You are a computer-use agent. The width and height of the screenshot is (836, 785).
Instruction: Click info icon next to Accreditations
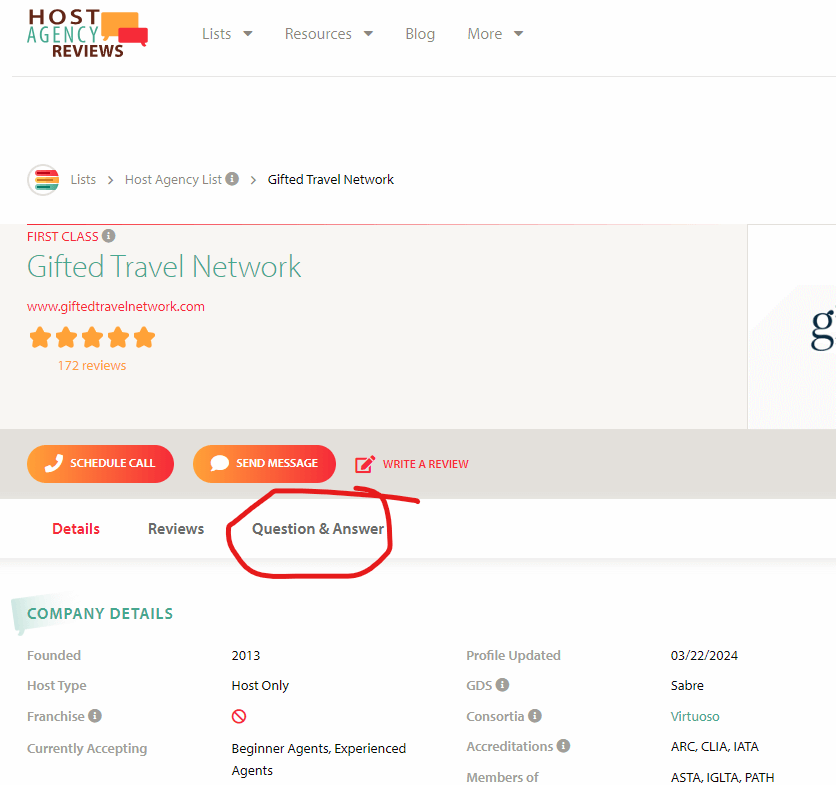coord(564,746)
